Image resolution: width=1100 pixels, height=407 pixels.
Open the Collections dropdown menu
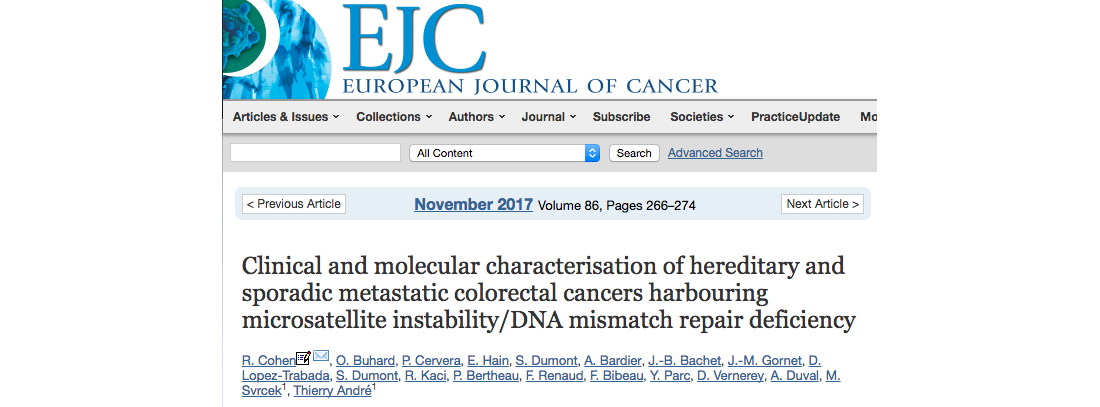click(x=394, y=117)
